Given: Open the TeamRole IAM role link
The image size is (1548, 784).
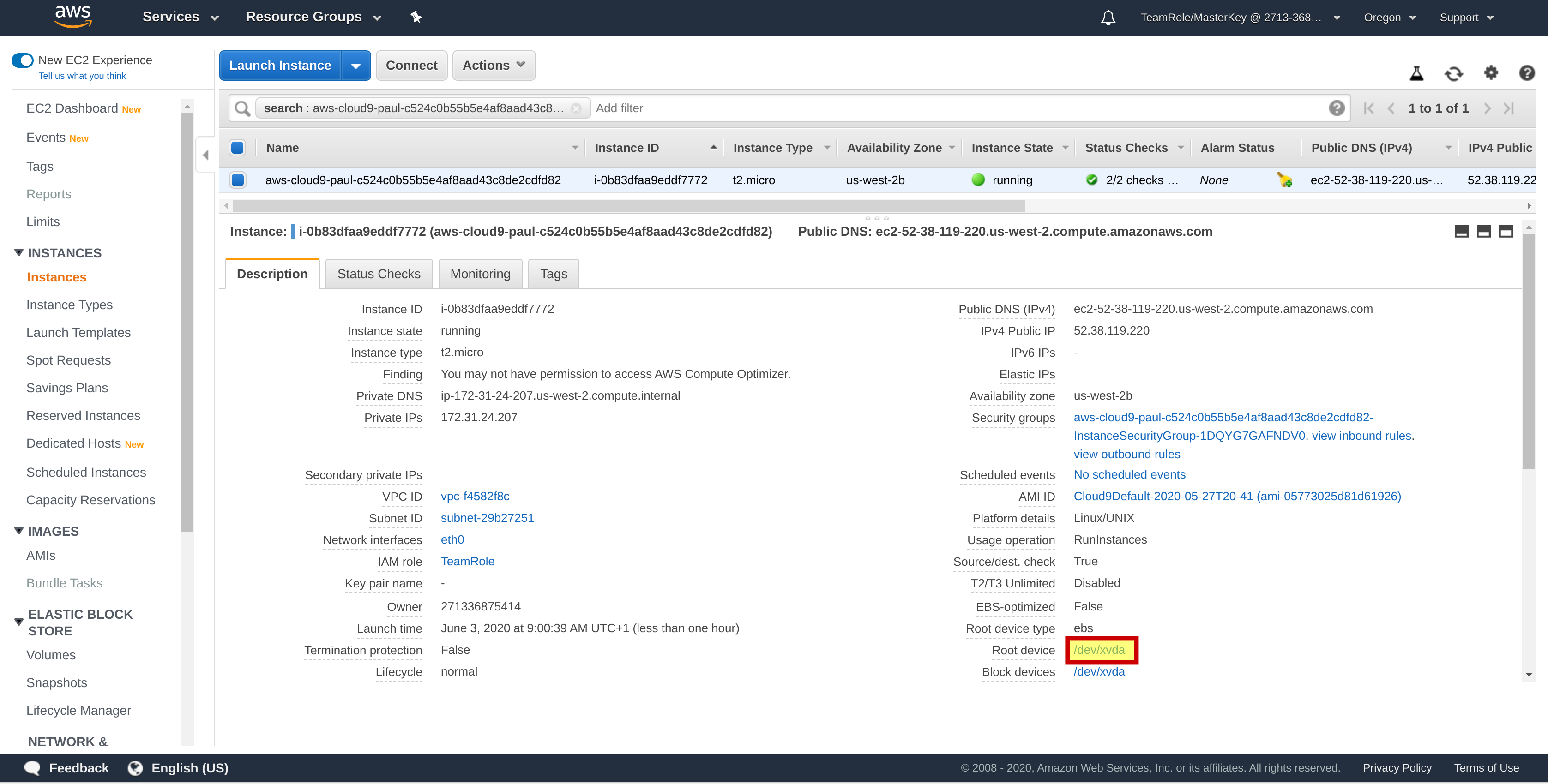Looking at the screenshot, I should [468, 561].
